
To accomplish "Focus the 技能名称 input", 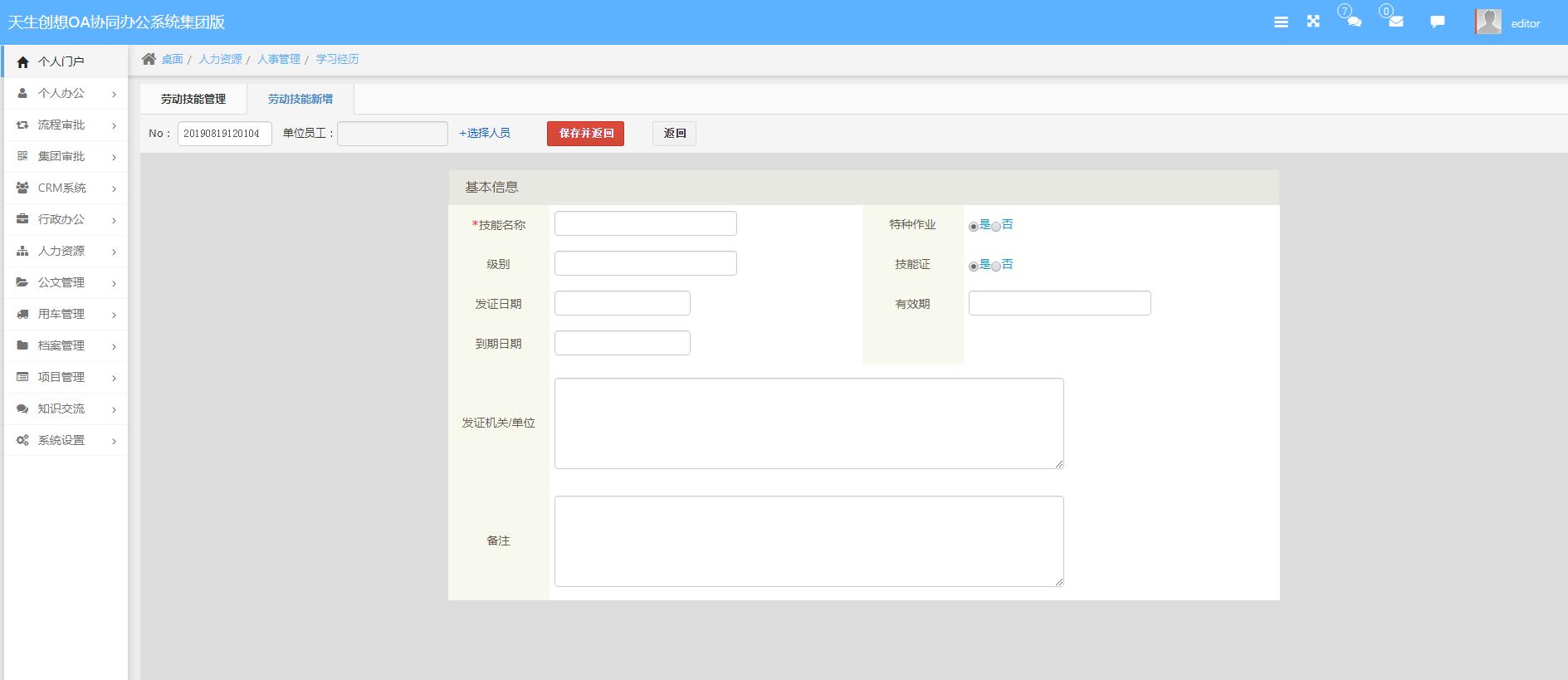I will click(x=646, y=223).
